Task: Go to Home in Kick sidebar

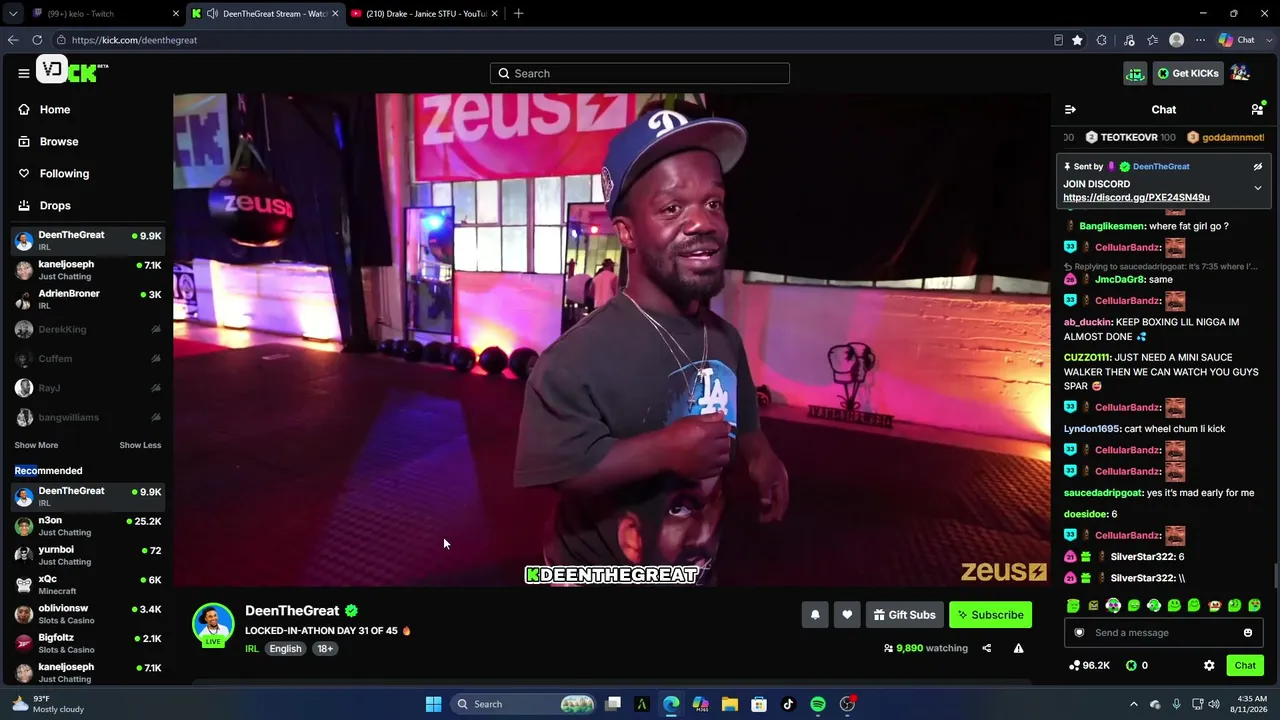Action: click(55, 109)
